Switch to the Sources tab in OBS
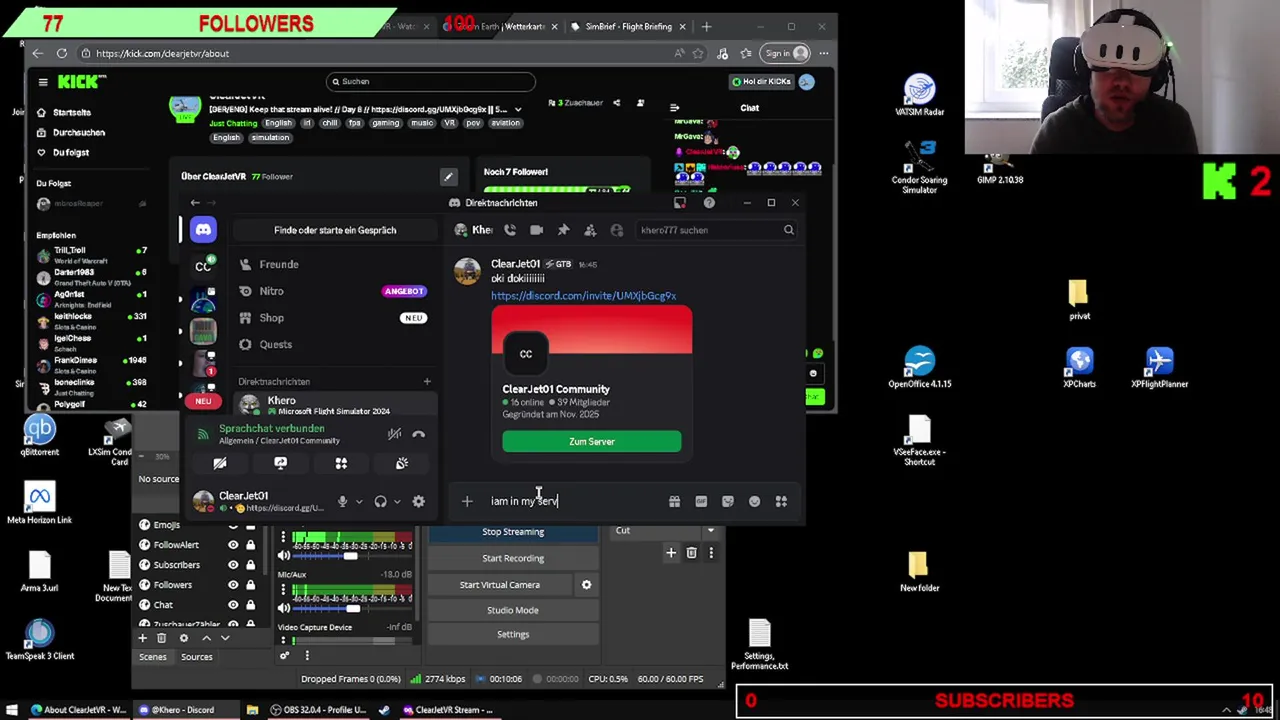Screen dimensions: 1280x720 click(x=196, y=657)
